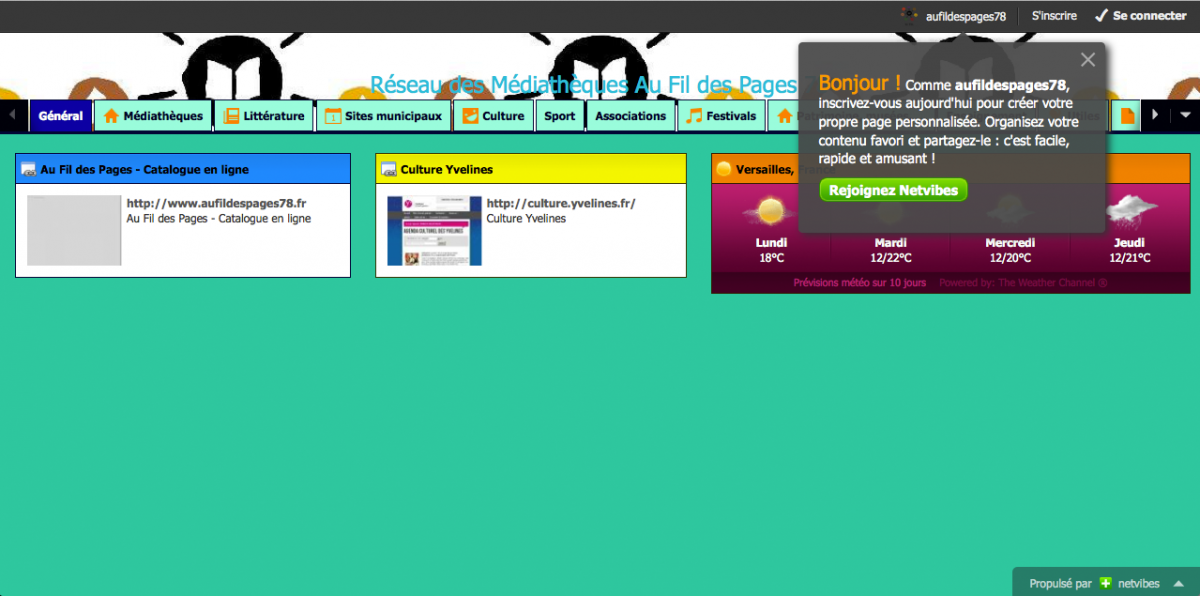Switch to the Sport tab
This screenshot has width=1200, height=596.
559,116
